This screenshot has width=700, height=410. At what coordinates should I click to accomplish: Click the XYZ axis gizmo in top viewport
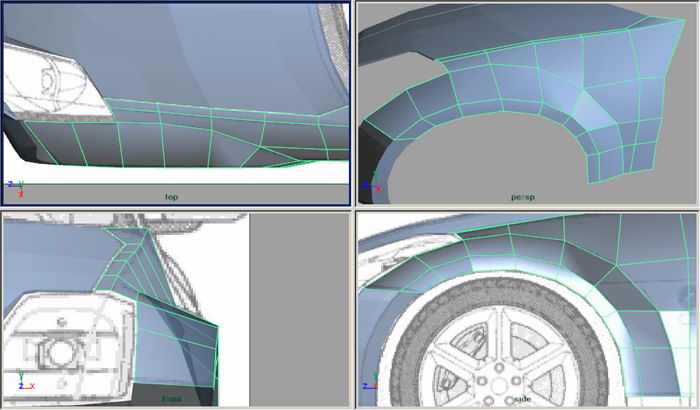pos(14,189)
